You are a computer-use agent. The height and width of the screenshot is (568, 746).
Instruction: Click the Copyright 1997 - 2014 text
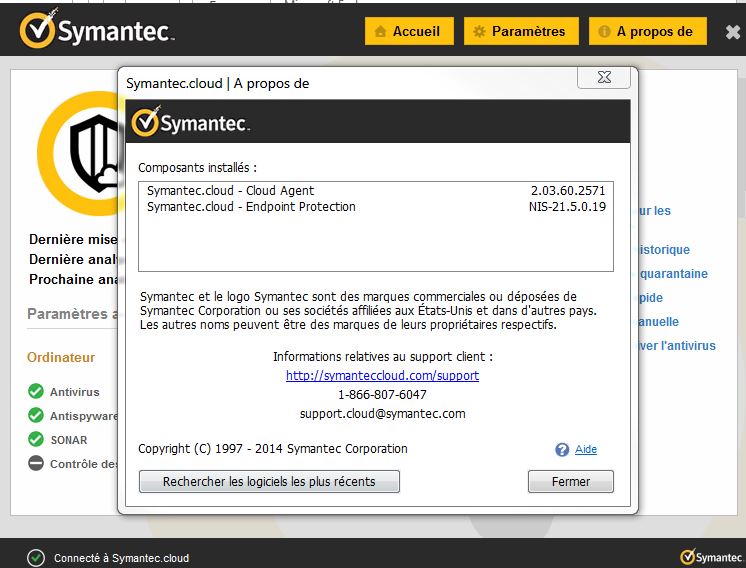[x=273, y=449]
